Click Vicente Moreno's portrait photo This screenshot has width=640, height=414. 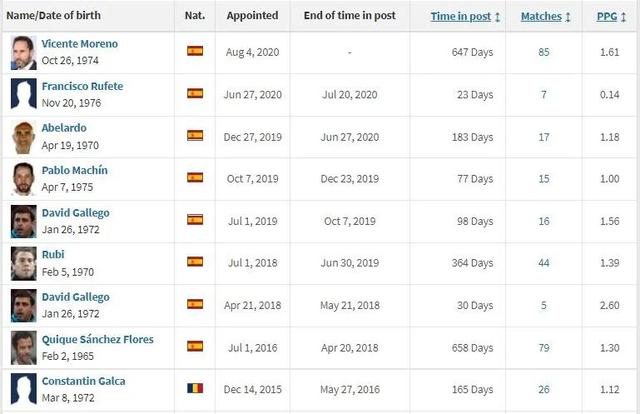point(24,53)
